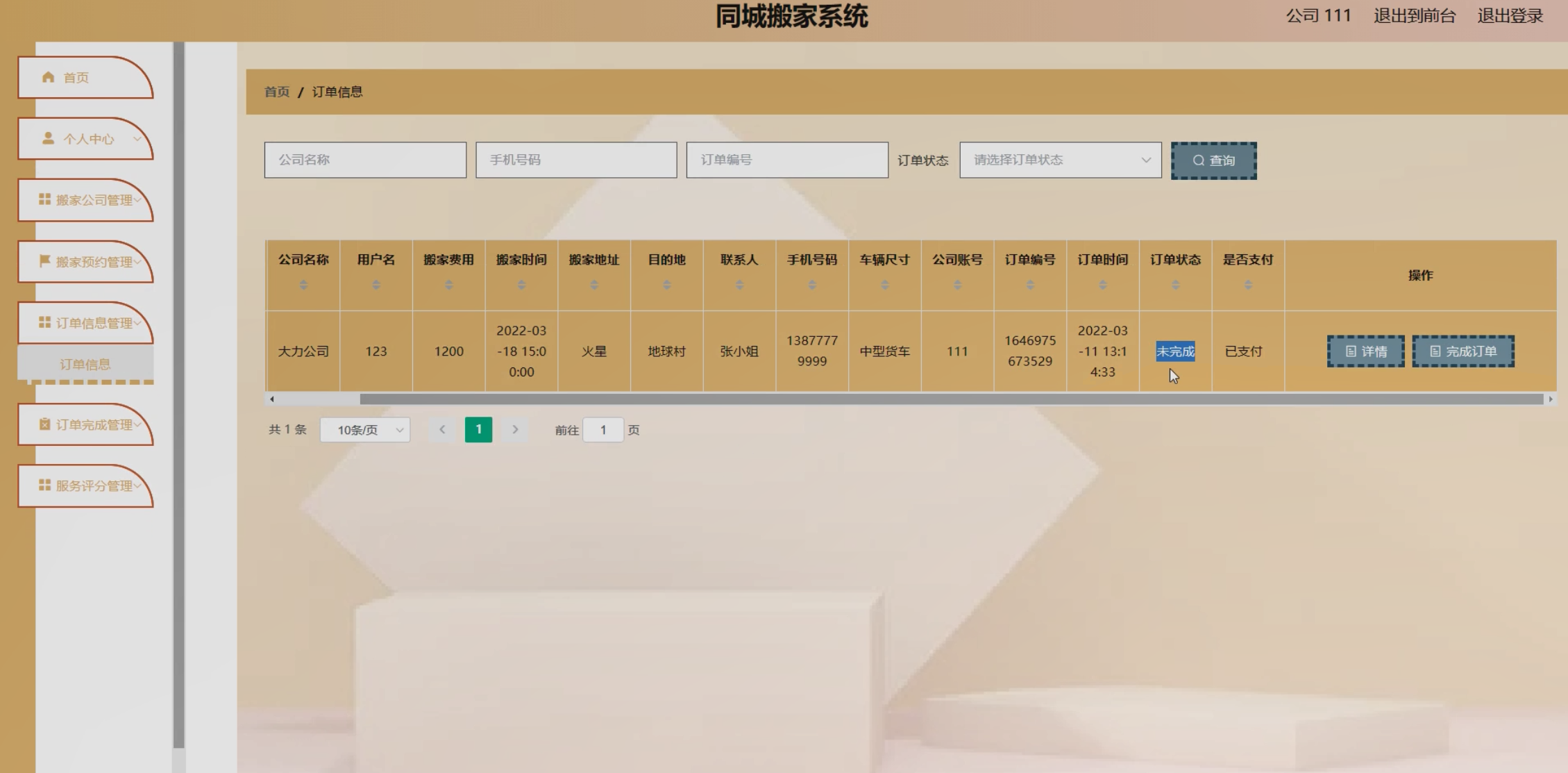Click the 张小姐 contact cell
Image resolution: width=1568 pixels, height=773 pixels.
tap(739, 351)
